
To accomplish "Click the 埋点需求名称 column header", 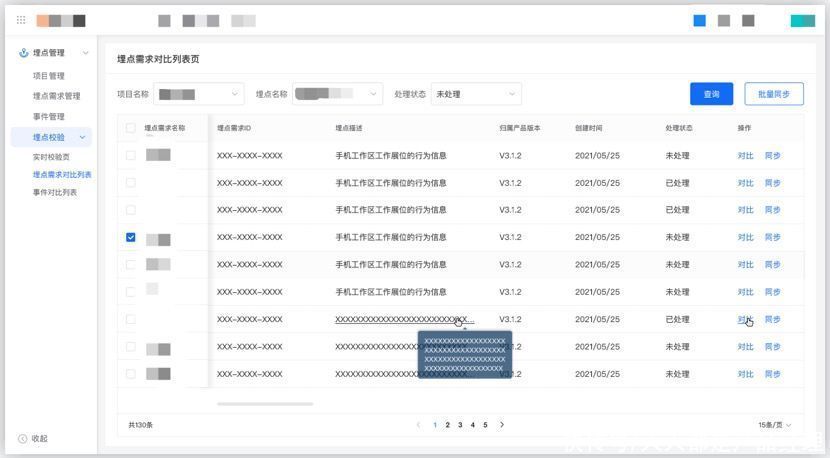I will pos(165,128).
